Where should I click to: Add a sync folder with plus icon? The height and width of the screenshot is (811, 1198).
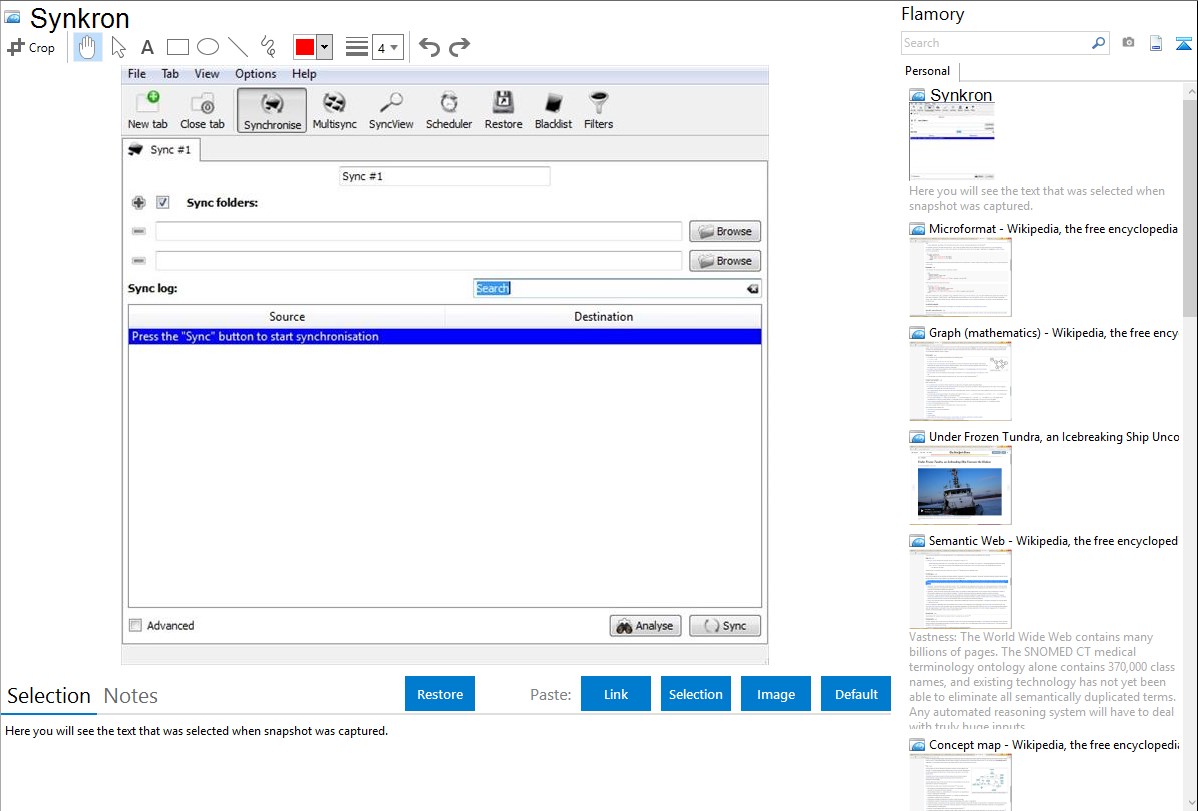point(138,203)
